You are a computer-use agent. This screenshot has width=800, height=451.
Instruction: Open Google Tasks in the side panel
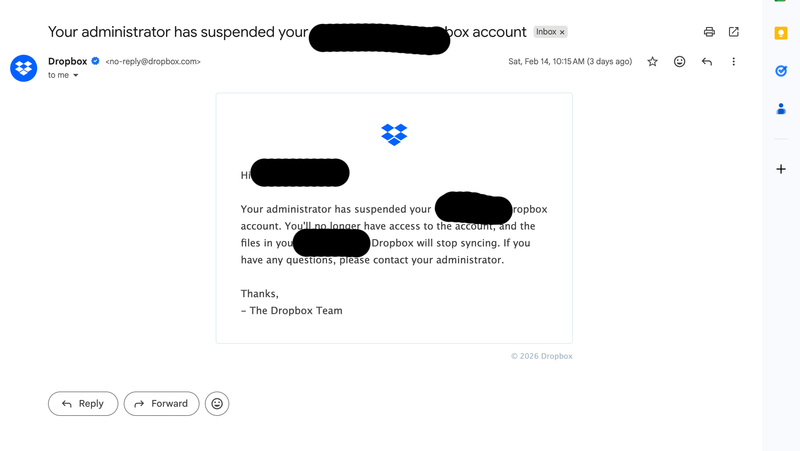[781, 71]
